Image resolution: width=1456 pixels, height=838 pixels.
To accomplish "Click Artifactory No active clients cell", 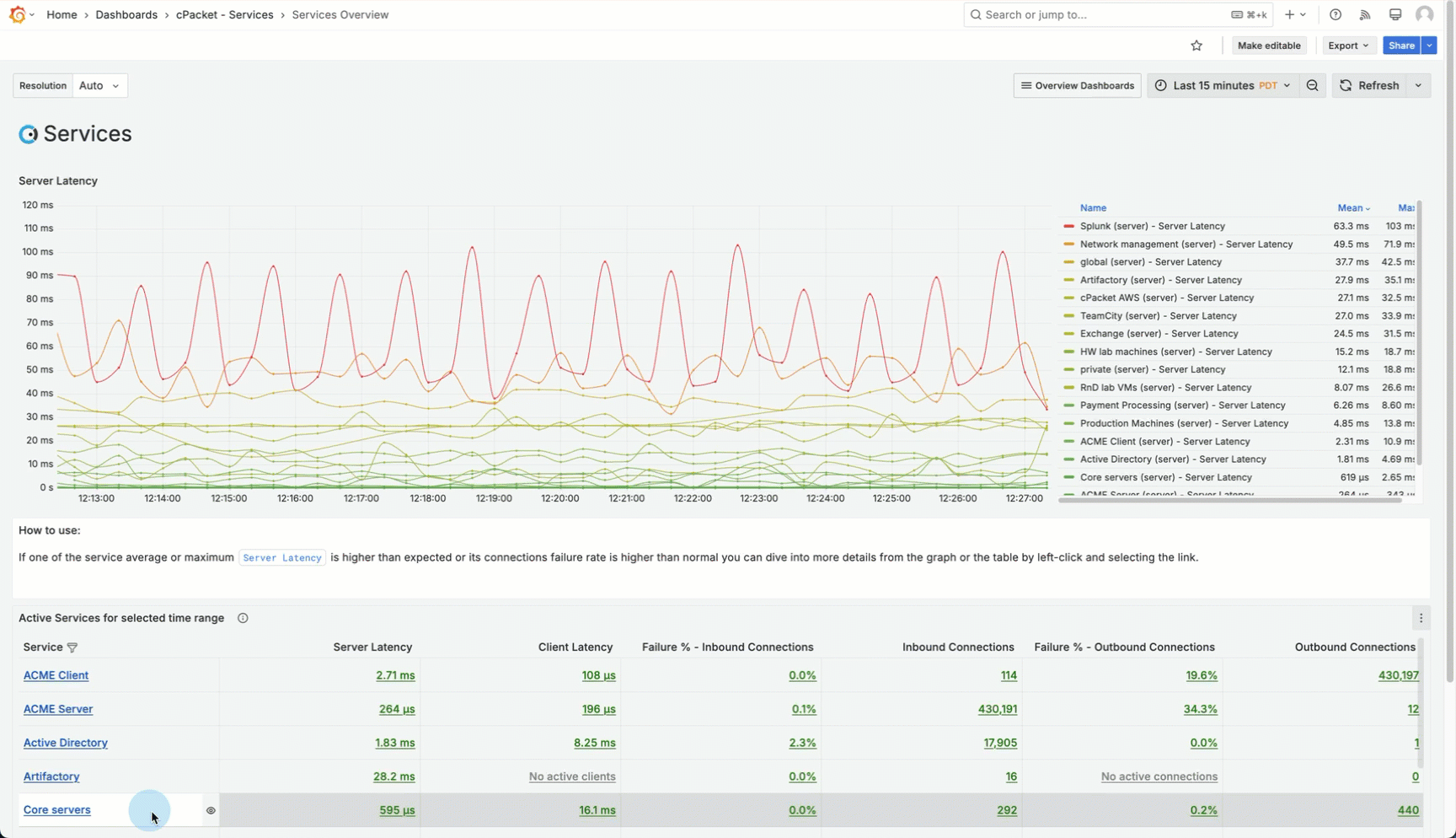I will [572, 776].
